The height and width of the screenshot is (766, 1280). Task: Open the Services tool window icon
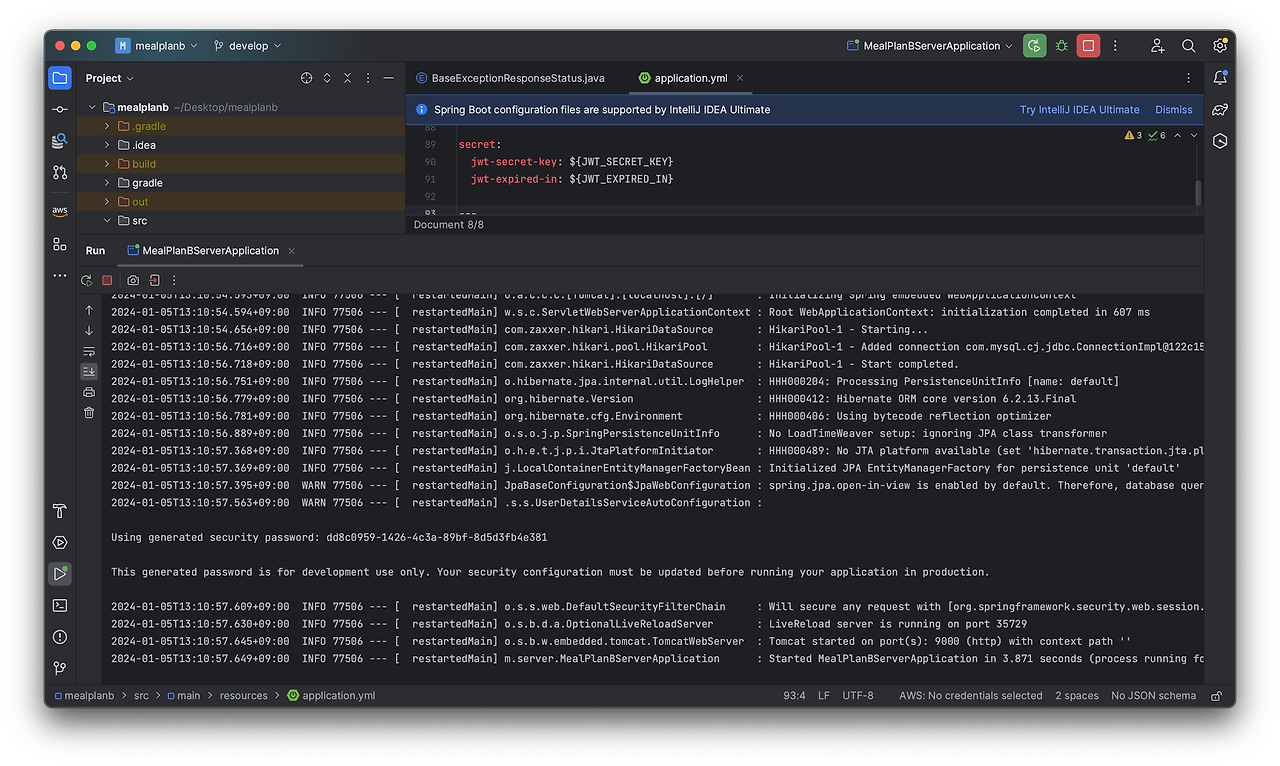point(60,542)
